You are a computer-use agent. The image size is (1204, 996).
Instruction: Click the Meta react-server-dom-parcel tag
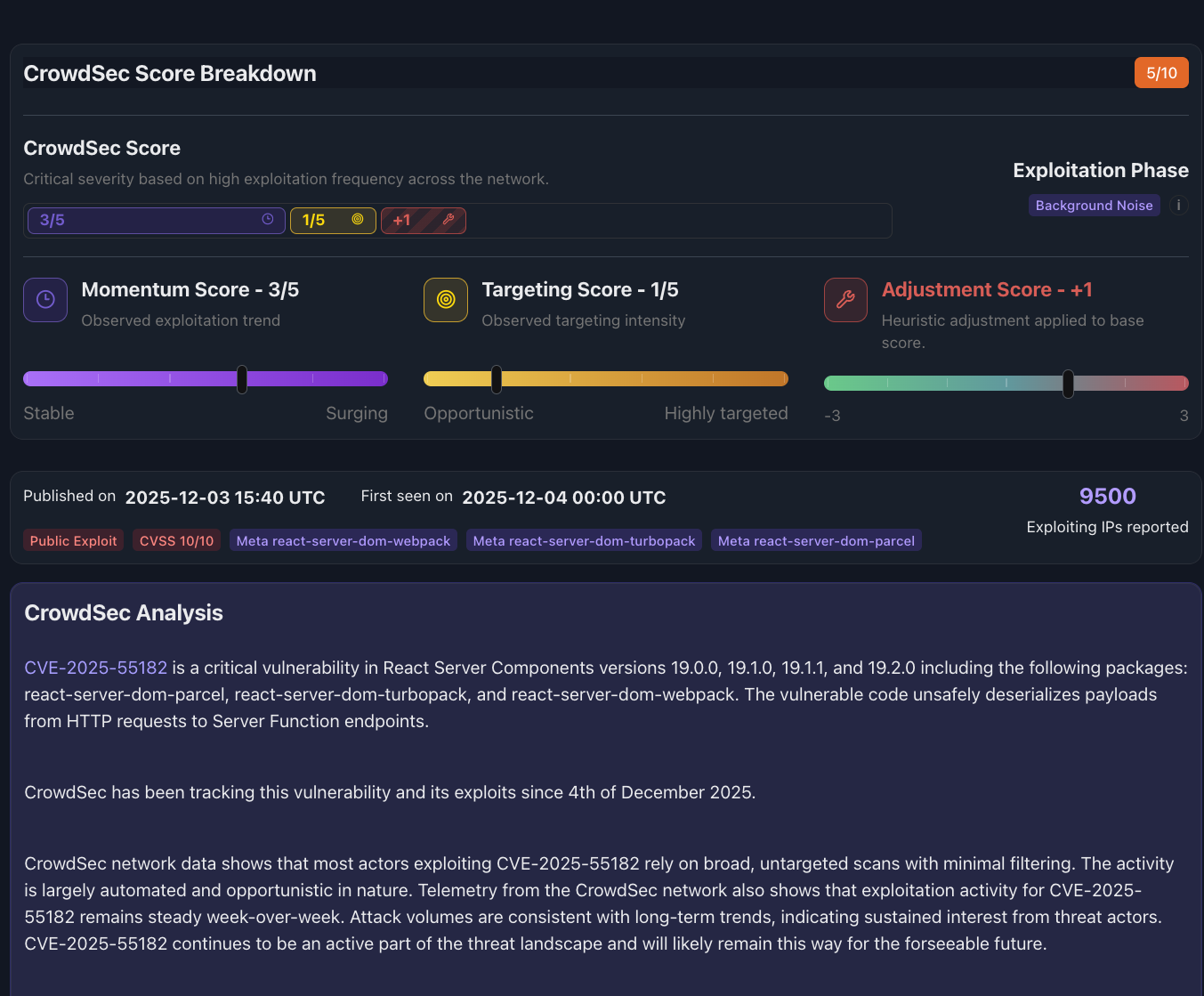[816, 541]
